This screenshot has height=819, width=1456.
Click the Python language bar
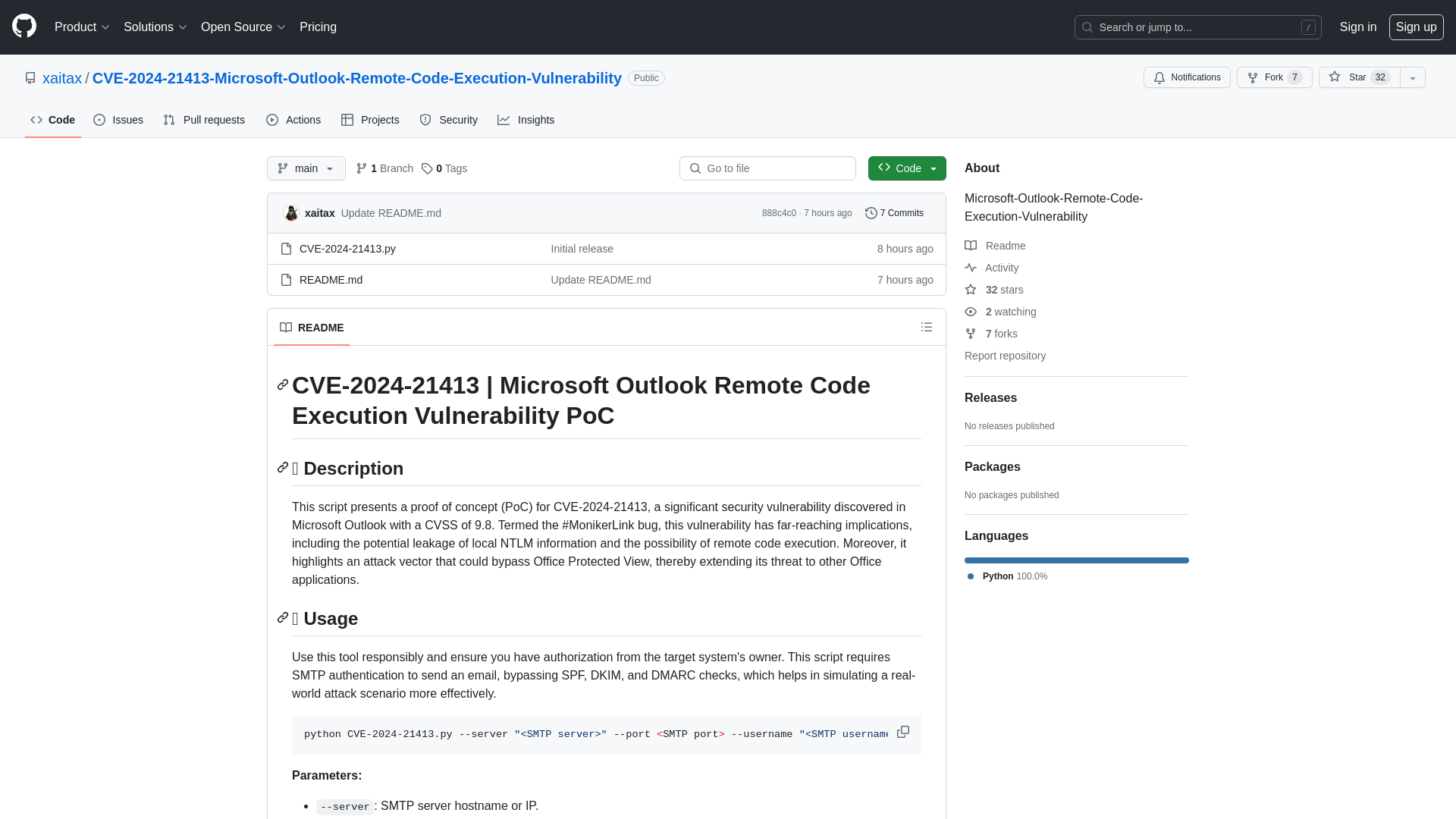[x=1077, y=560]
